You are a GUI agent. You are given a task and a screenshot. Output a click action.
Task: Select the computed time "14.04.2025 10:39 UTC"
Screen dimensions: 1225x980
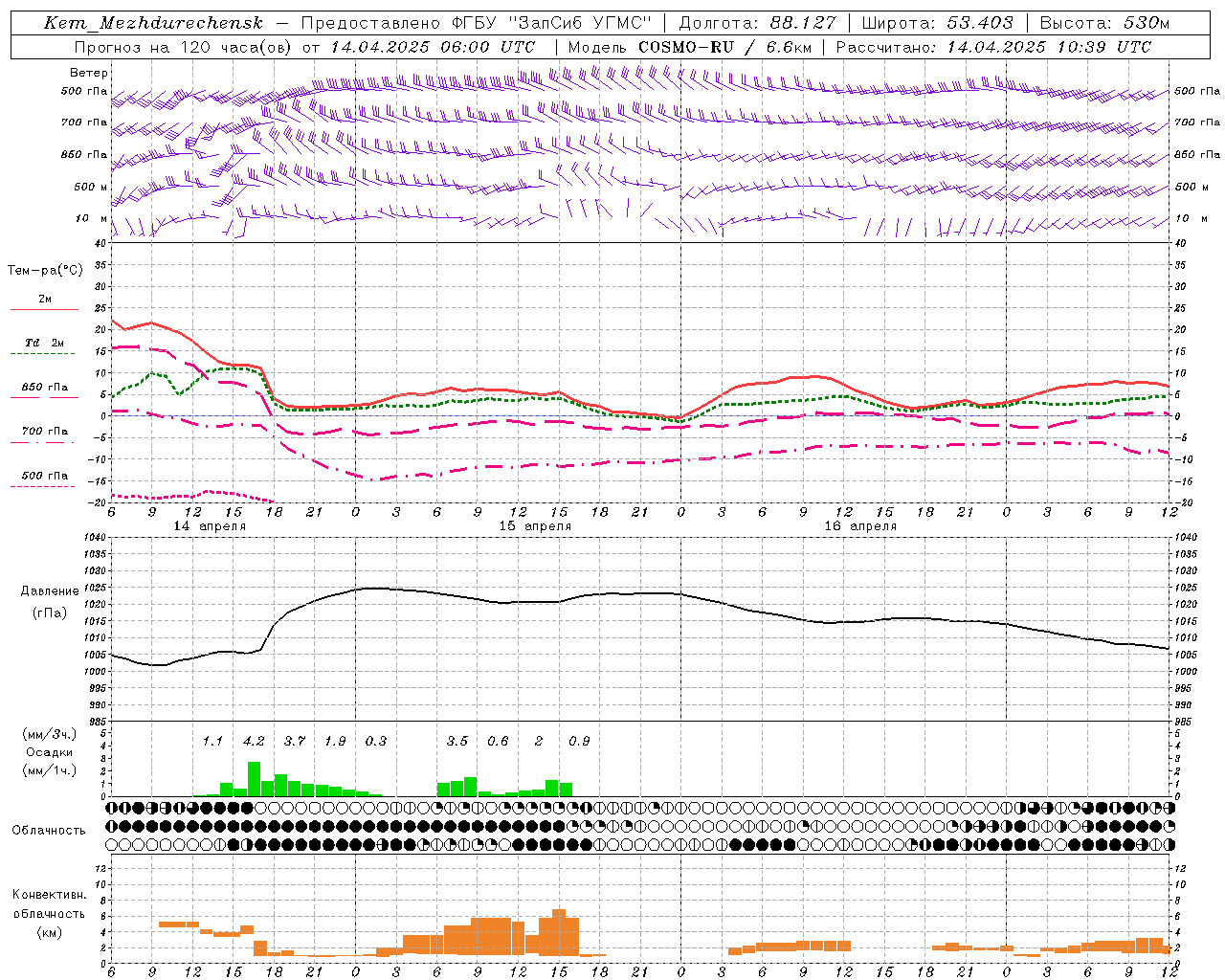(x=1049, y=47)
